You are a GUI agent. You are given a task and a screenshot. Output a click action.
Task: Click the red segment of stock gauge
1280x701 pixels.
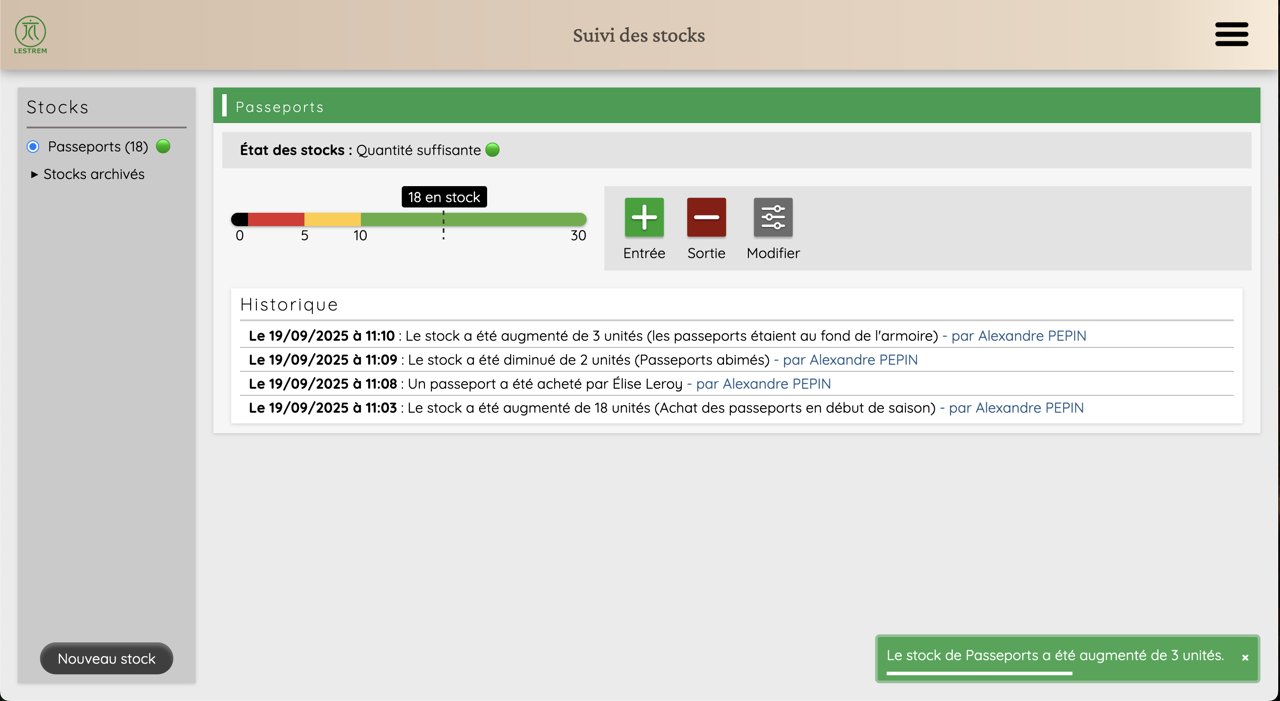click(276, 219)
